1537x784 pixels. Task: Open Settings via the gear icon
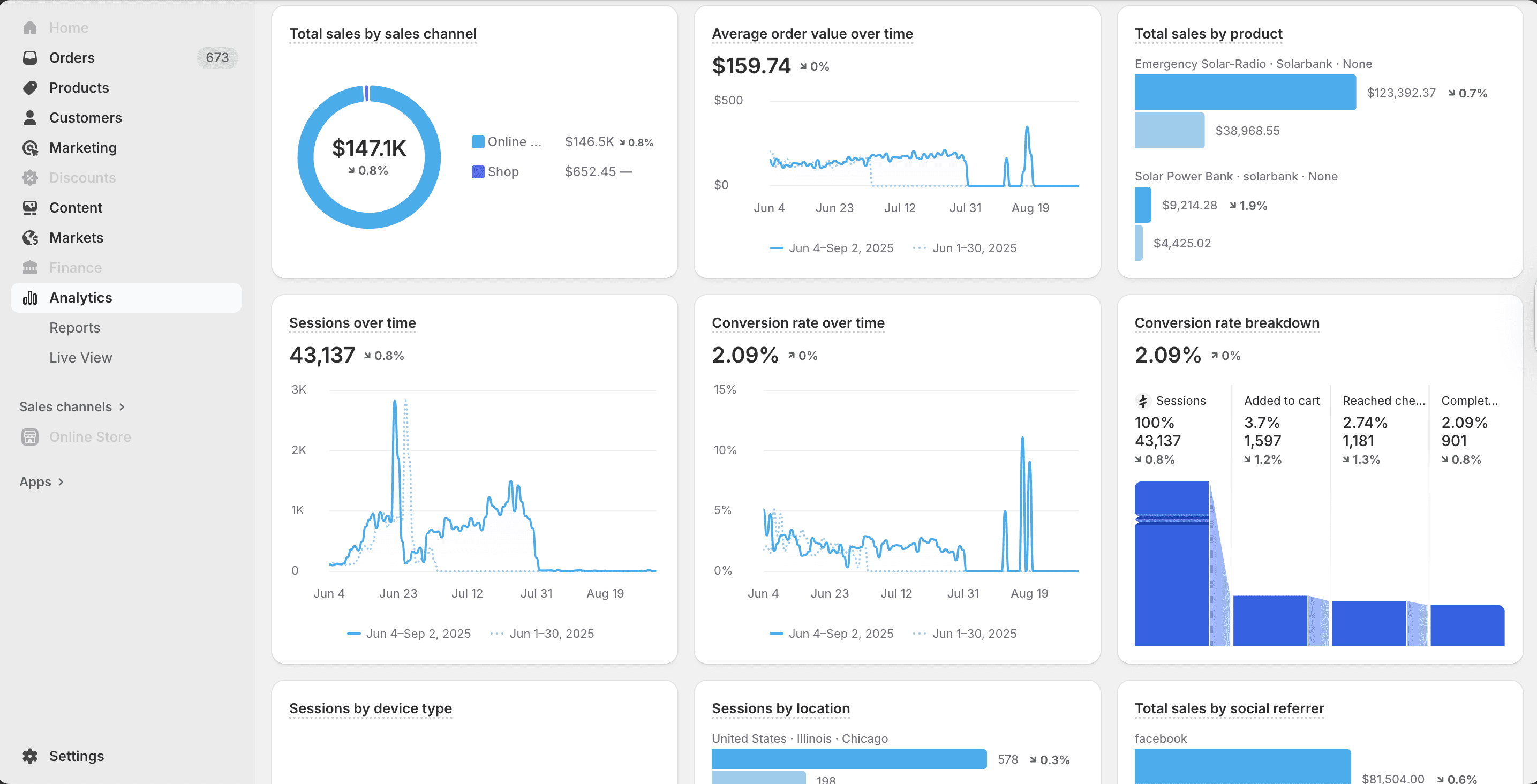coord(30,756)
